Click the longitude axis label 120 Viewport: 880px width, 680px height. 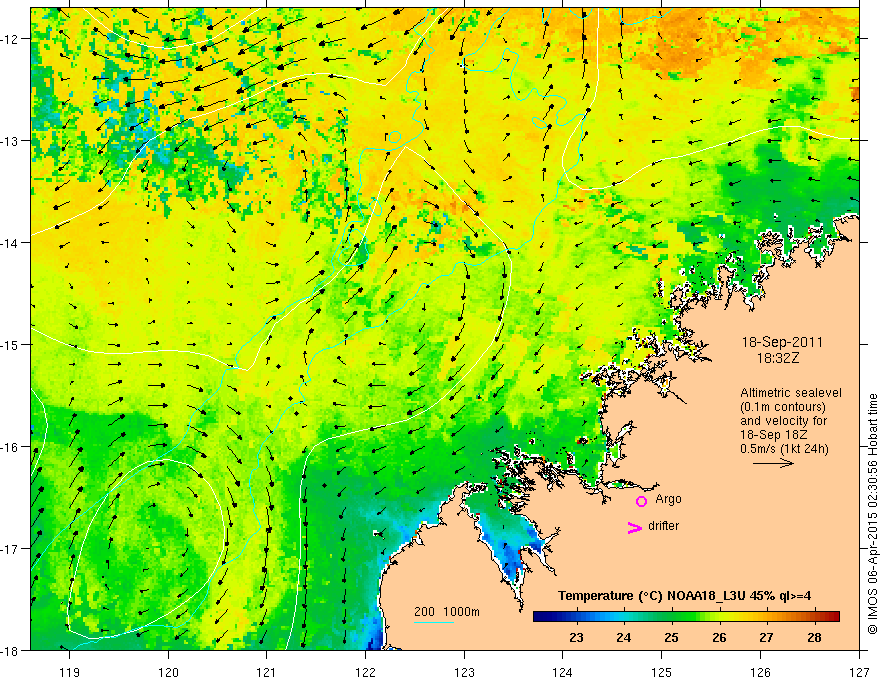168,672
